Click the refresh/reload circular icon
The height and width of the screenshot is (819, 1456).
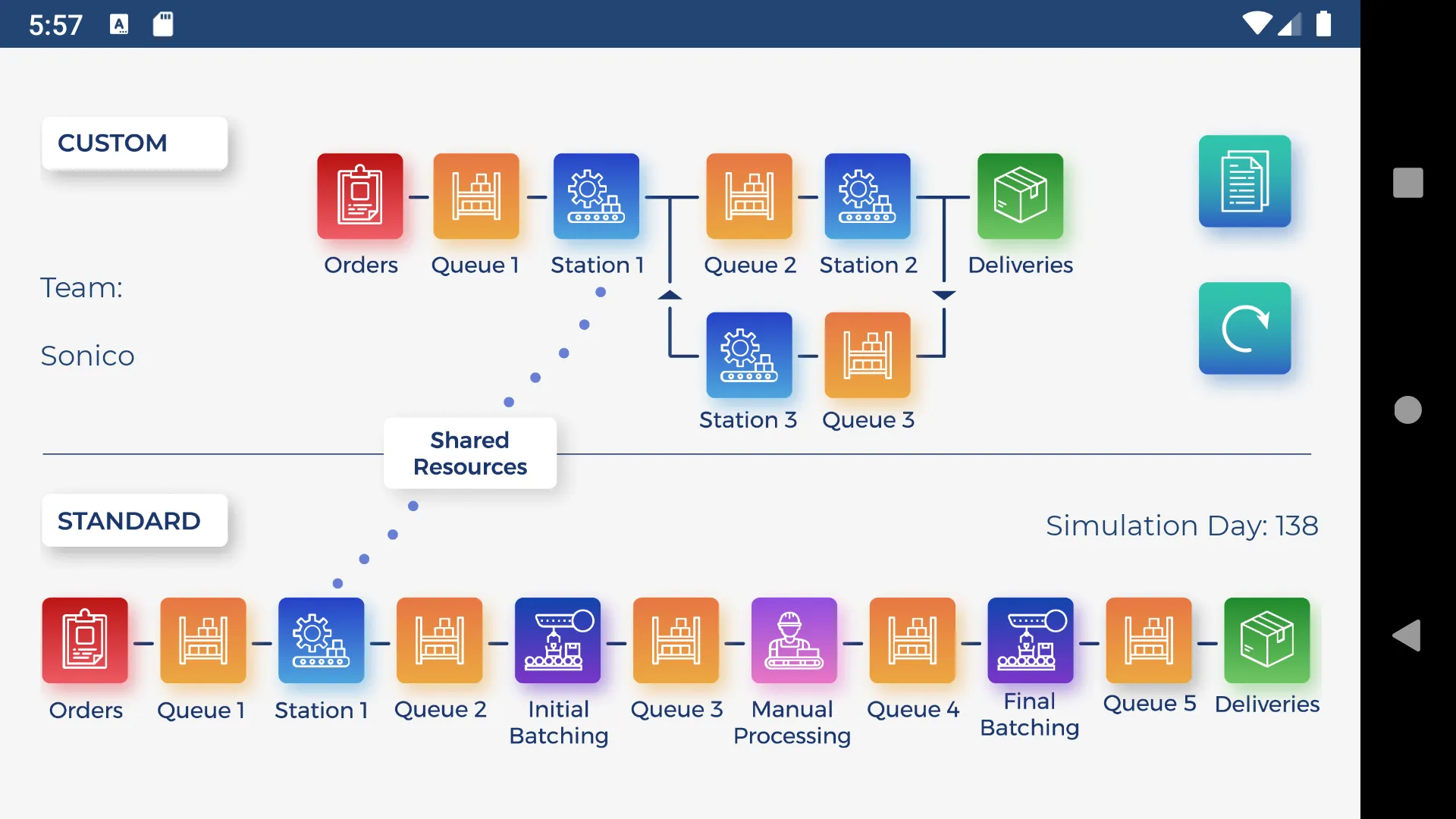(1245, 327)
